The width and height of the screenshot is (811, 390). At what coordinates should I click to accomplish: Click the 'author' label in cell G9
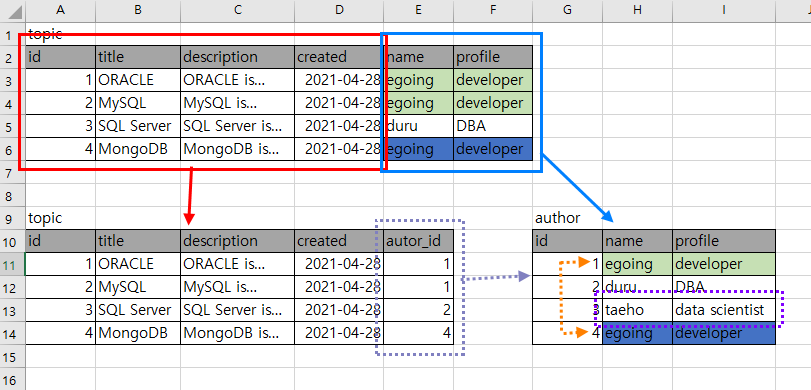click(x=558, y=218)
